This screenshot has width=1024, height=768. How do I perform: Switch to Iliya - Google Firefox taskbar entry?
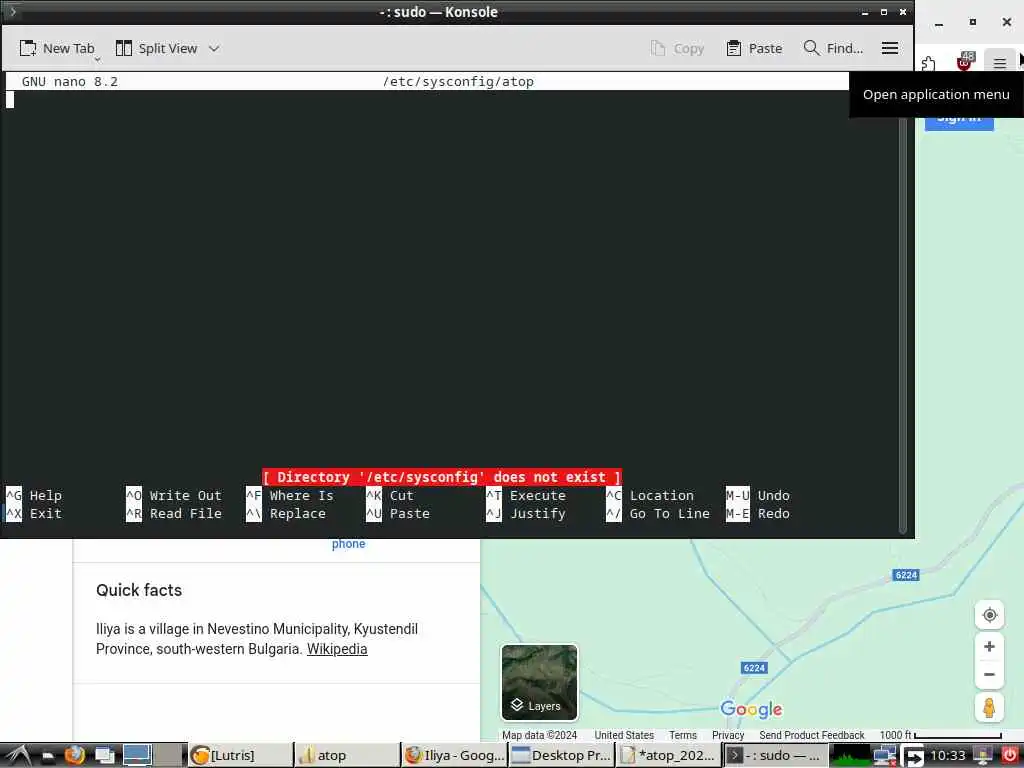point(454,756)
